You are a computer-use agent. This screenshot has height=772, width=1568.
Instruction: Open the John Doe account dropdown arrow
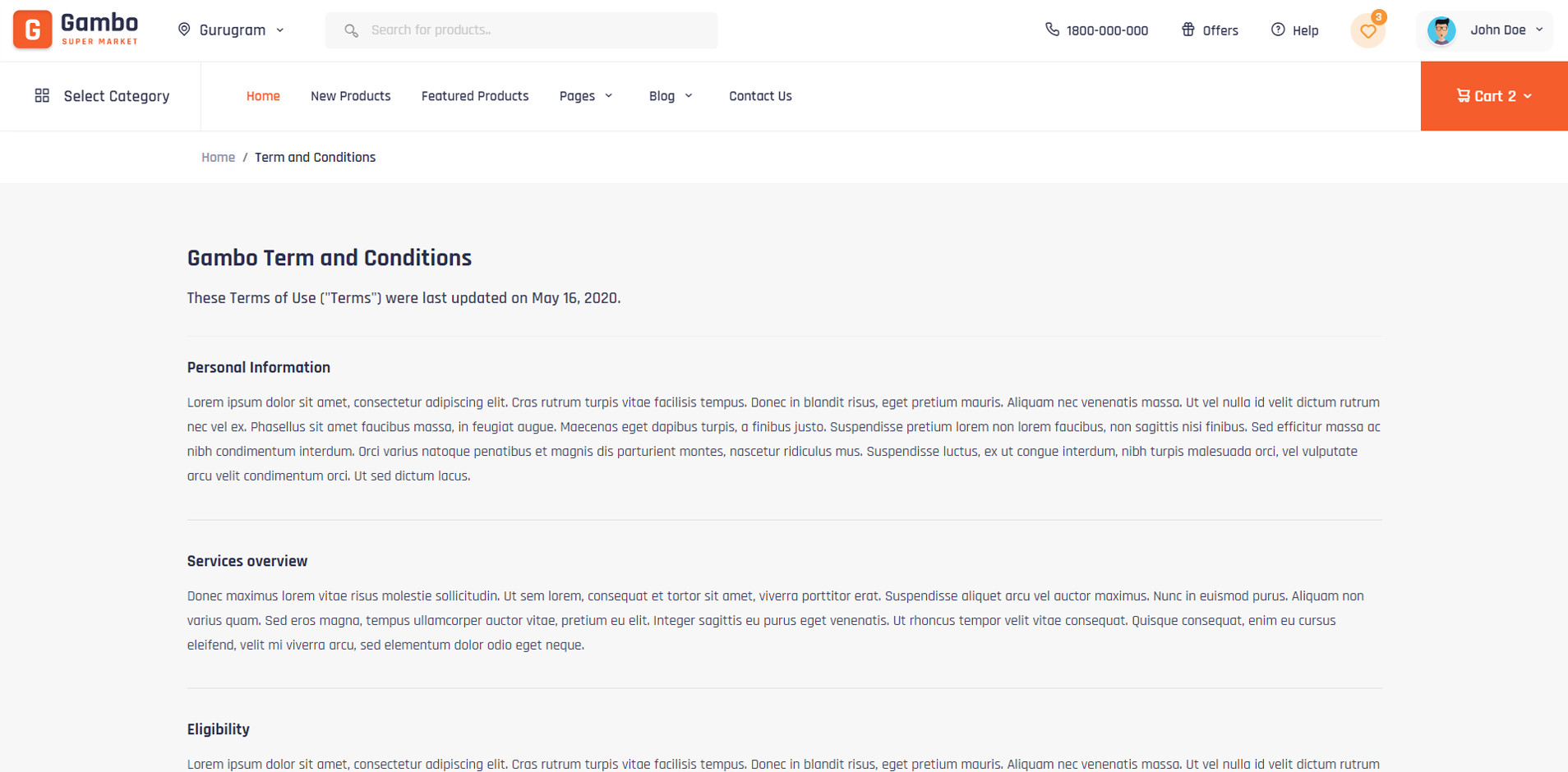(1539, 30)
